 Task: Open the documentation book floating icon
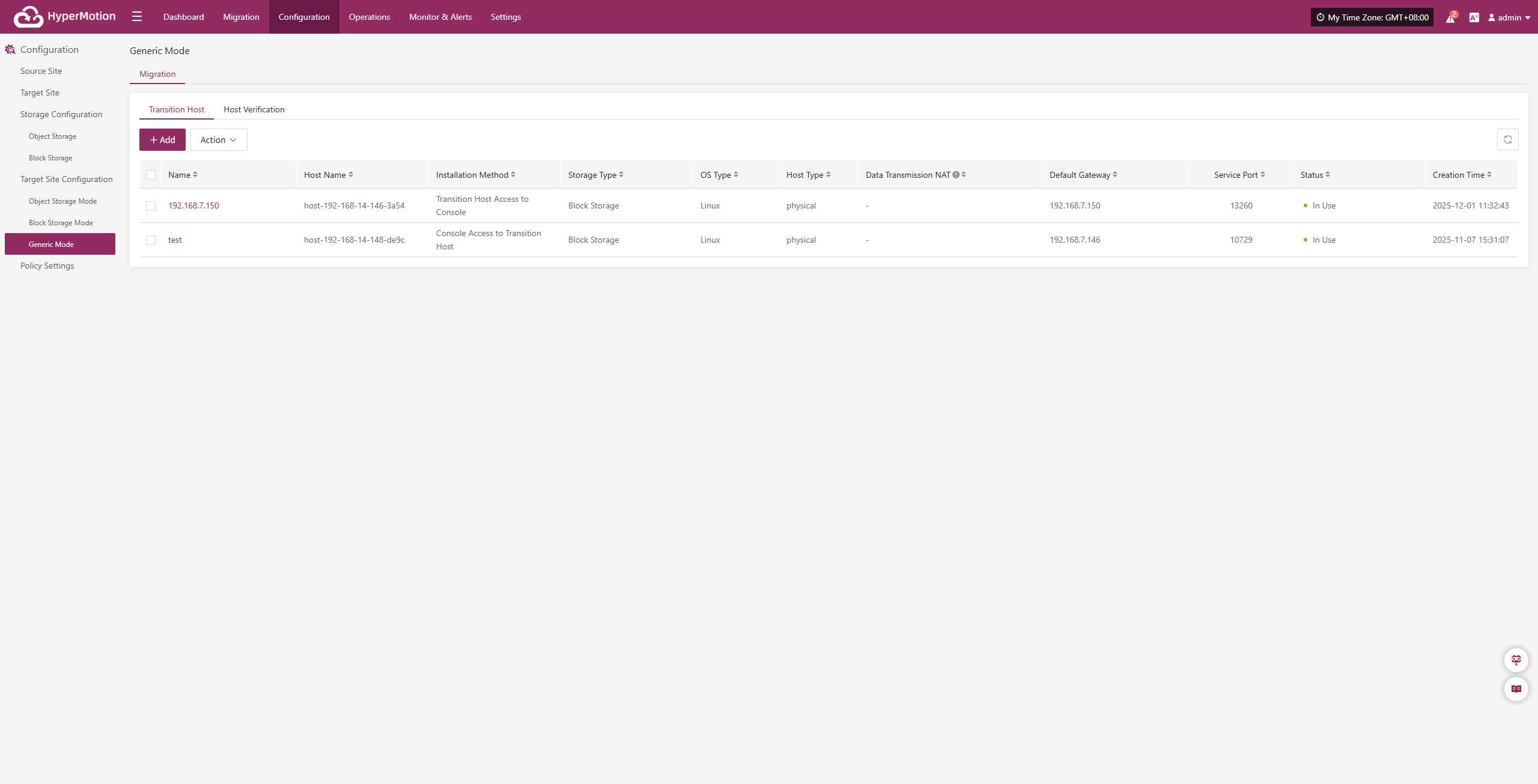1516,689
